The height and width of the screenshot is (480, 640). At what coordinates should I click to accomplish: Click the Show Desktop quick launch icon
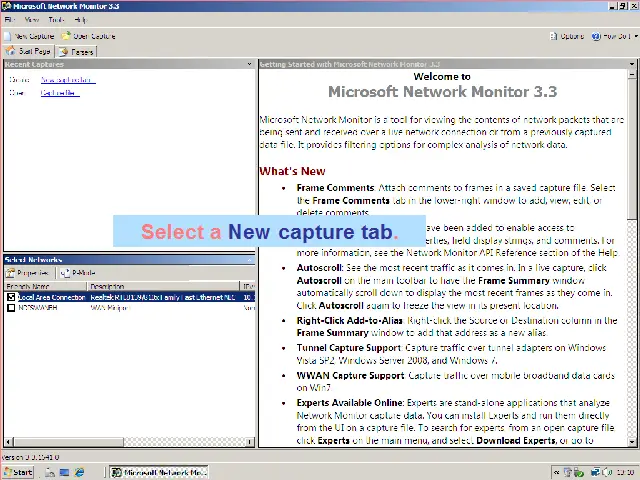(64, 472)
